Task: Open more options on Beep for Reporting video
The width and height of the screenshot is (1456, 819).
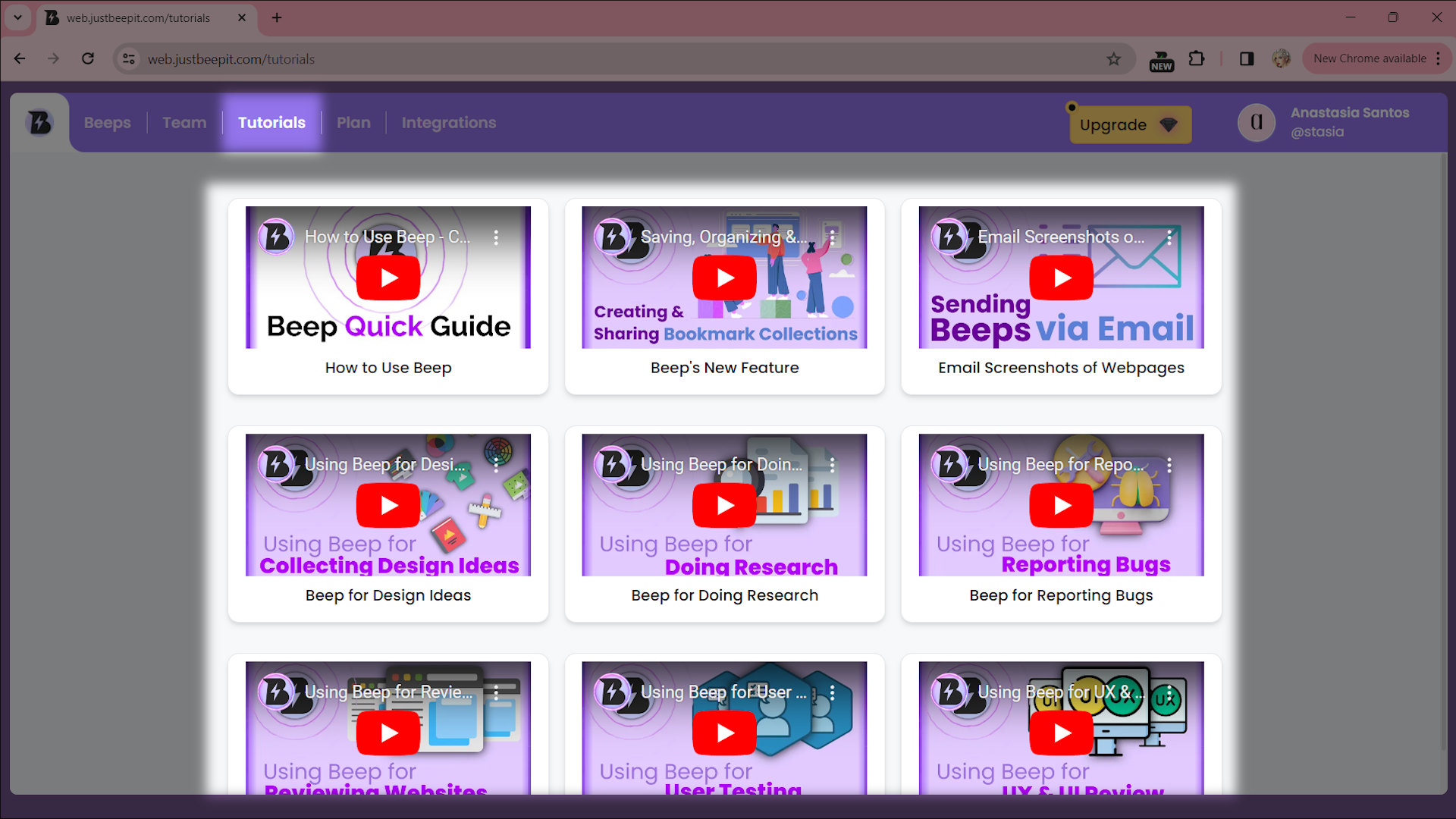Action: pyautogui.click(x=1169, y=465)
